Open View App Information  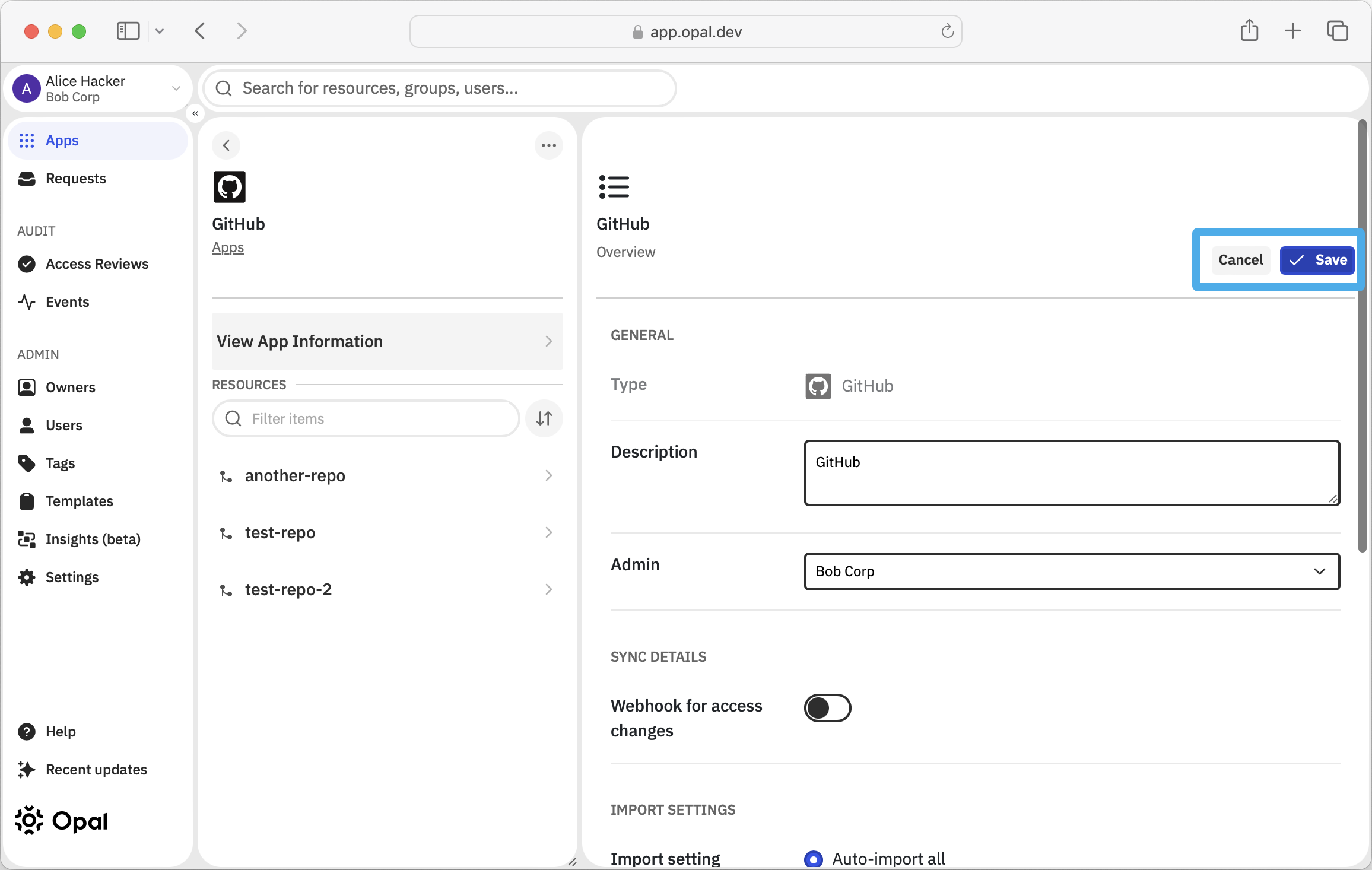[388, 341]
